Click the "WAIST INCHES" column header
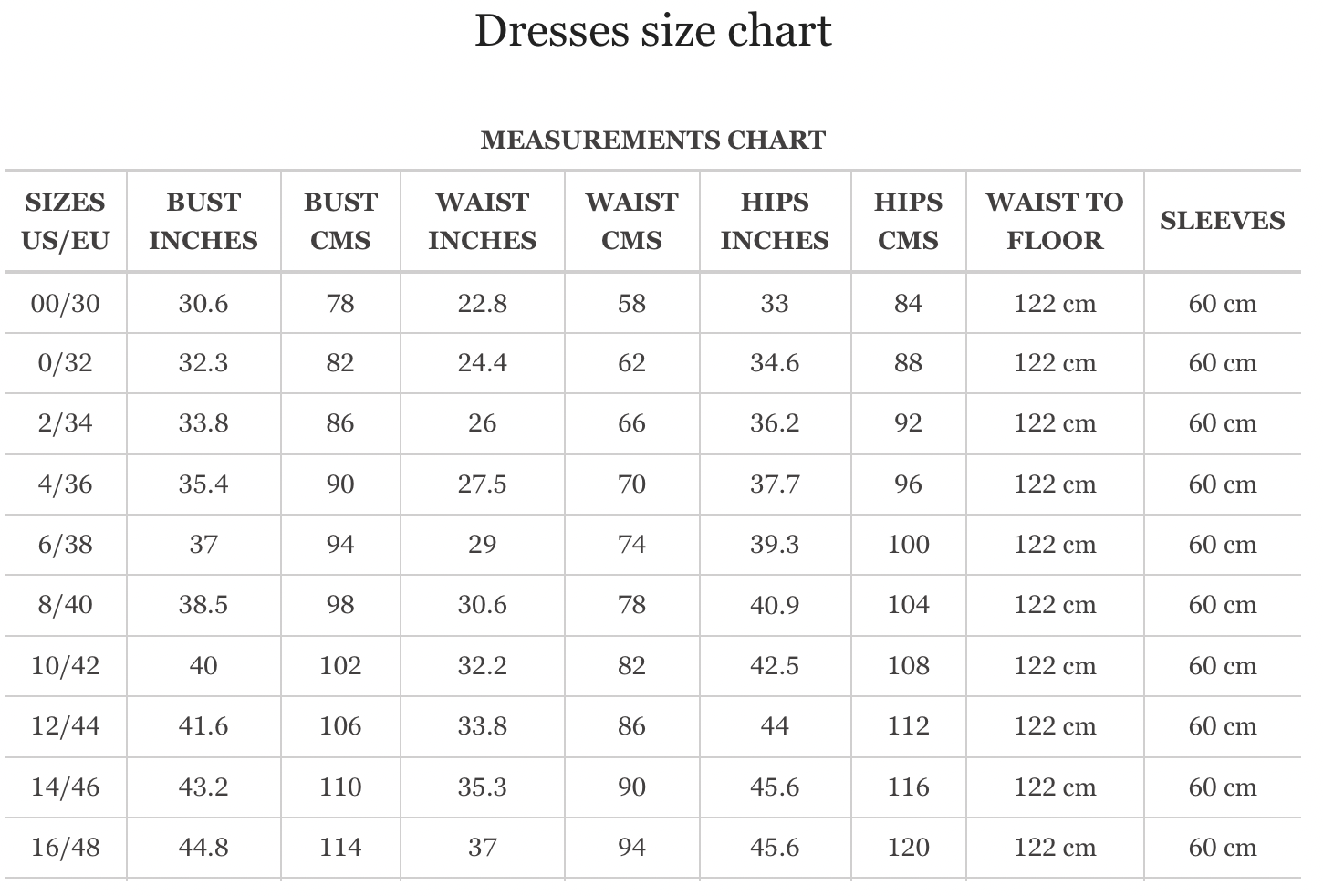Viewport: 1323px width, 896px height. (482, 221)
